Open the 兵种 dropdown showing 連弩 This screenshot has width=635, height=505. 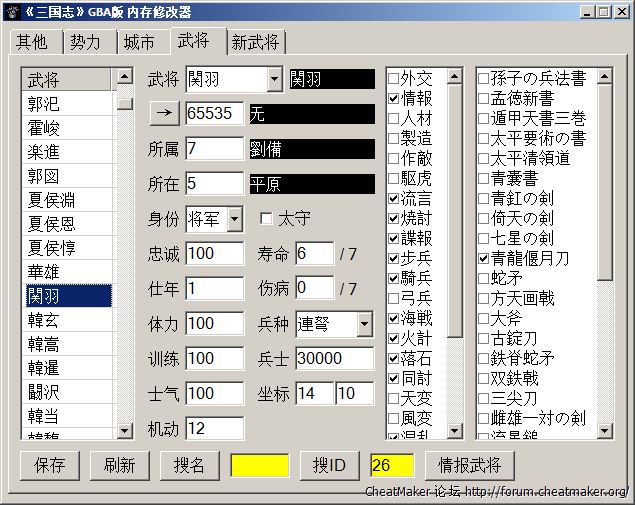click(364, 324)
